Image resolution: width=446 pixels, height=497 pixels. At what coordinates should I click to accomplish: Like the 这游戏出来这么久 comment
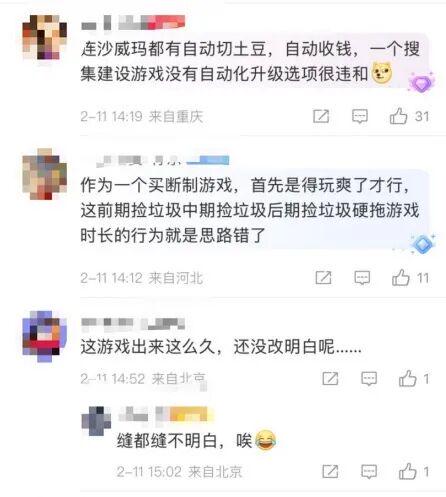(408, 379)
